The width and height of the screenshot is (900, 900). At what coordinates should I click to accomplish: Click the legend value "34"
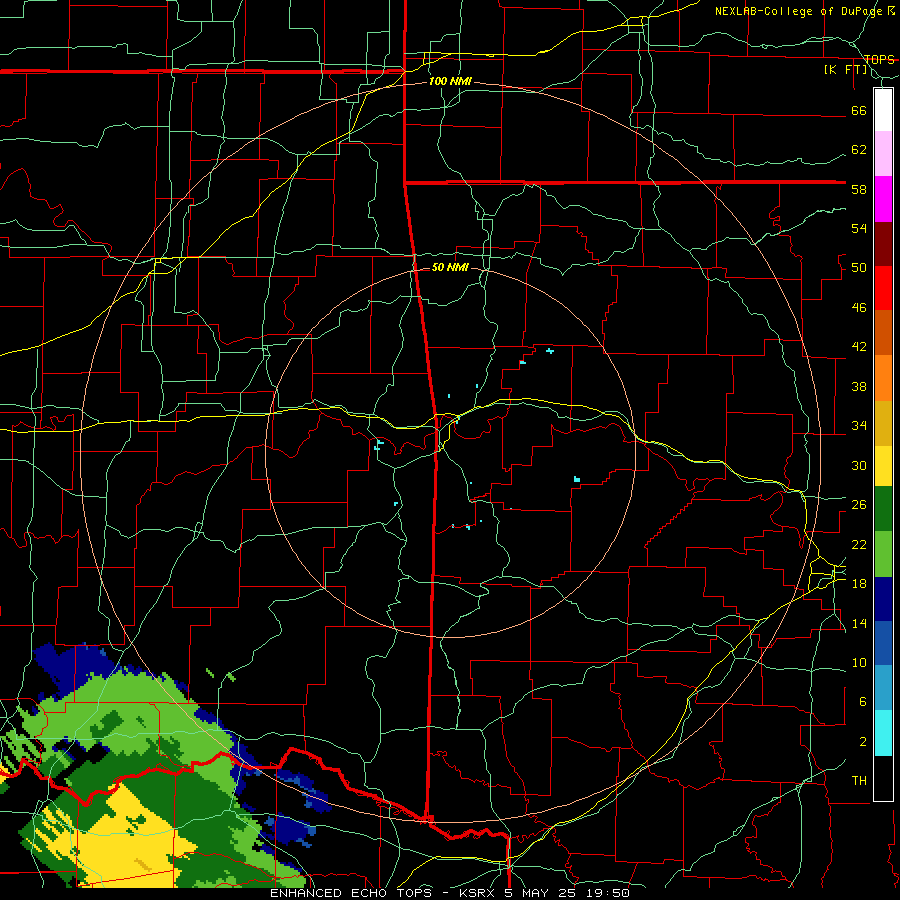859,426
